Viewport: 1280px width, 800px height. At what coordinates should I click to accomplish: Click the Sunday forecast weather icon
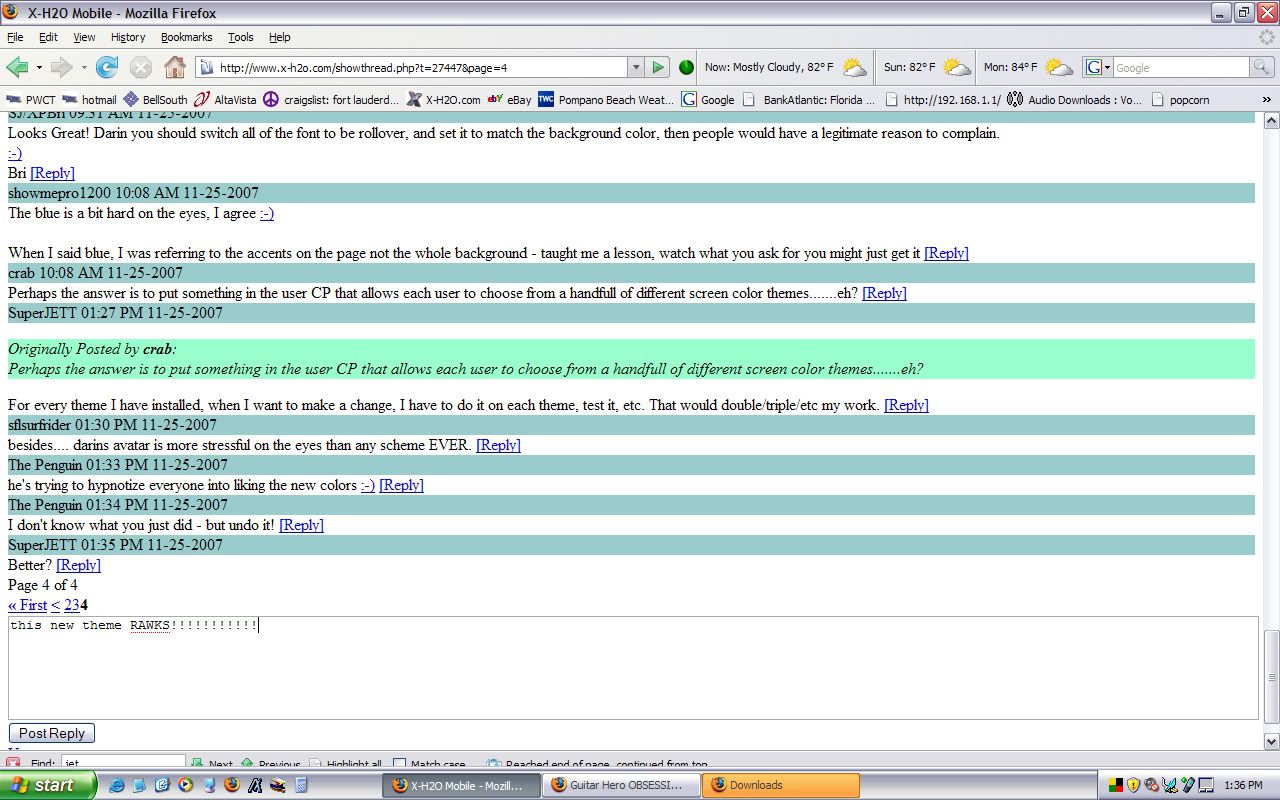(x=957, y=67)
